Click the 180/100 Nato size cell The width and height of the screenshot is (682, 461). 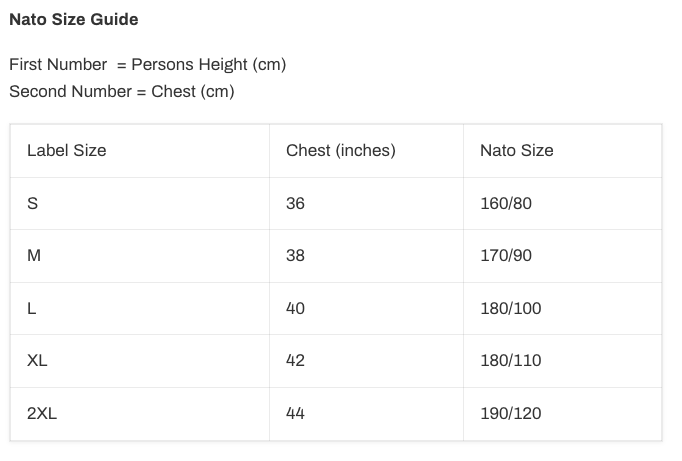click(x=510, y=308)
